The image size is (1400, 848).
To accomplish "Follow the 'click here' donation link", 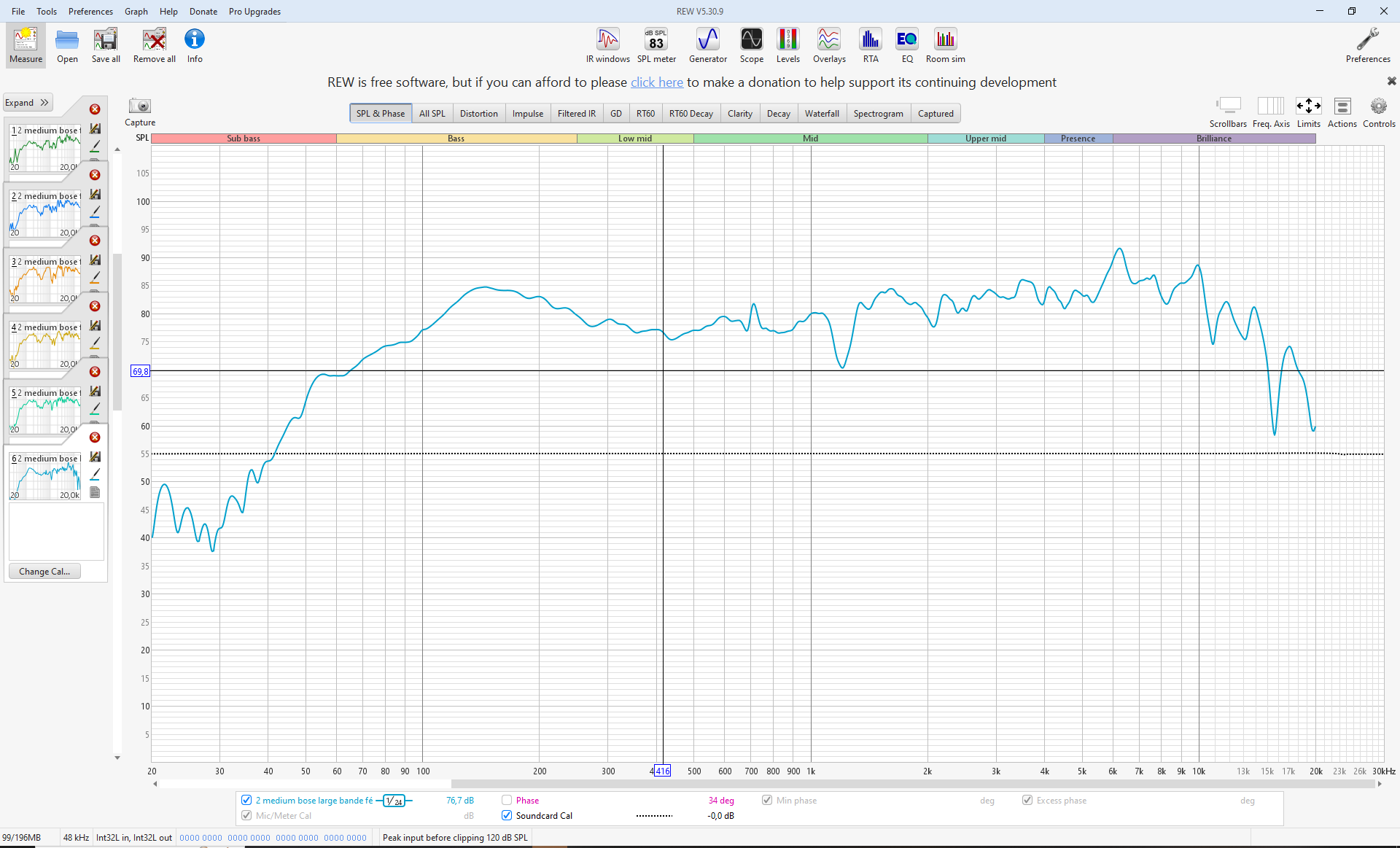I will click(656, 82).
